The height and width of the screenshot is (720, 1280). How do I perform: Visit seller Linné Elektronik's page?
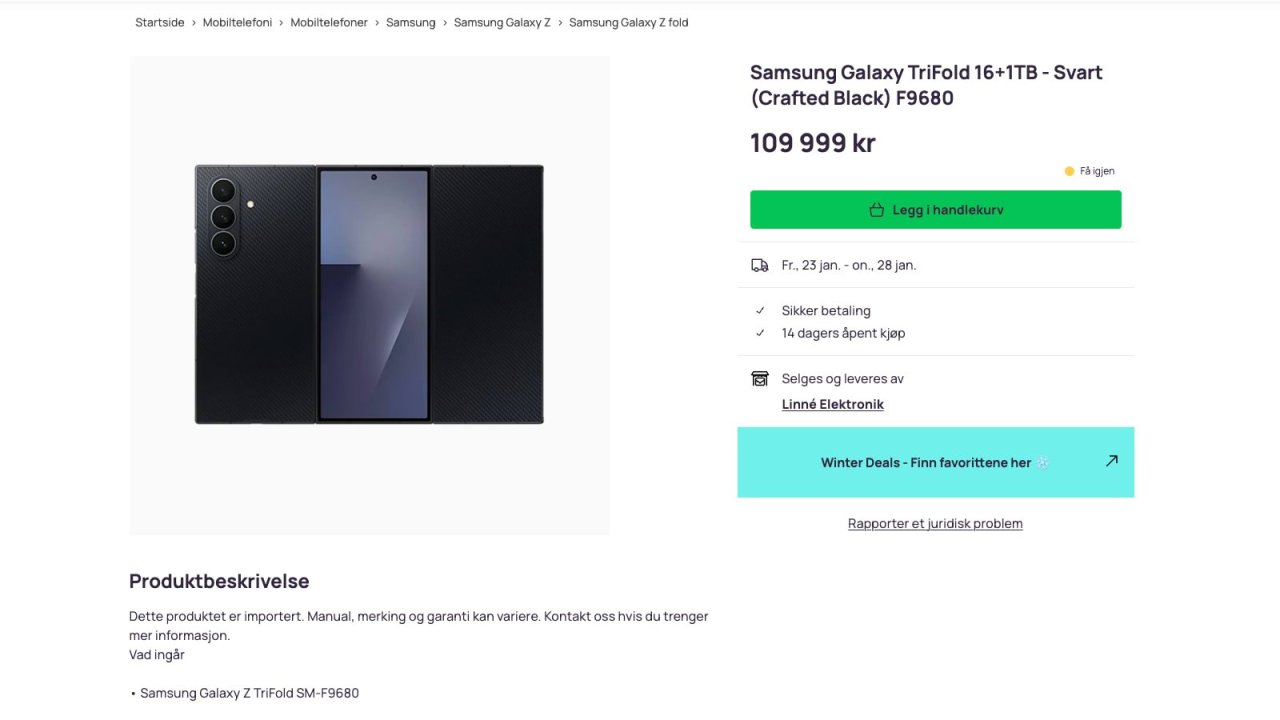coord(832,404)
